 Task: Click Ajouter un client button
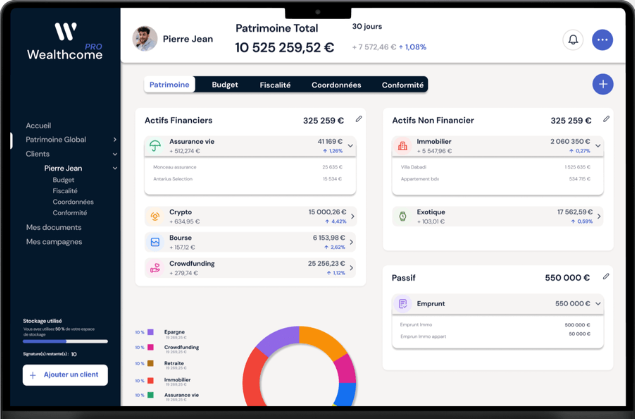tap(65, 375)
